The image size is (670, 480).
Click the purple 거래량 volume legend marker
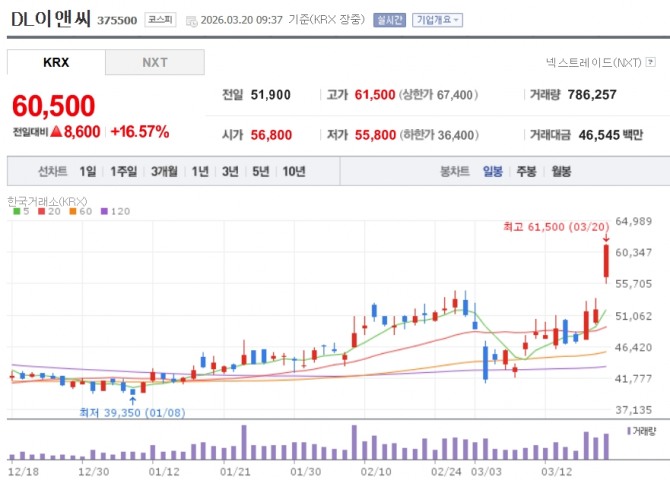tap(630, 430)
